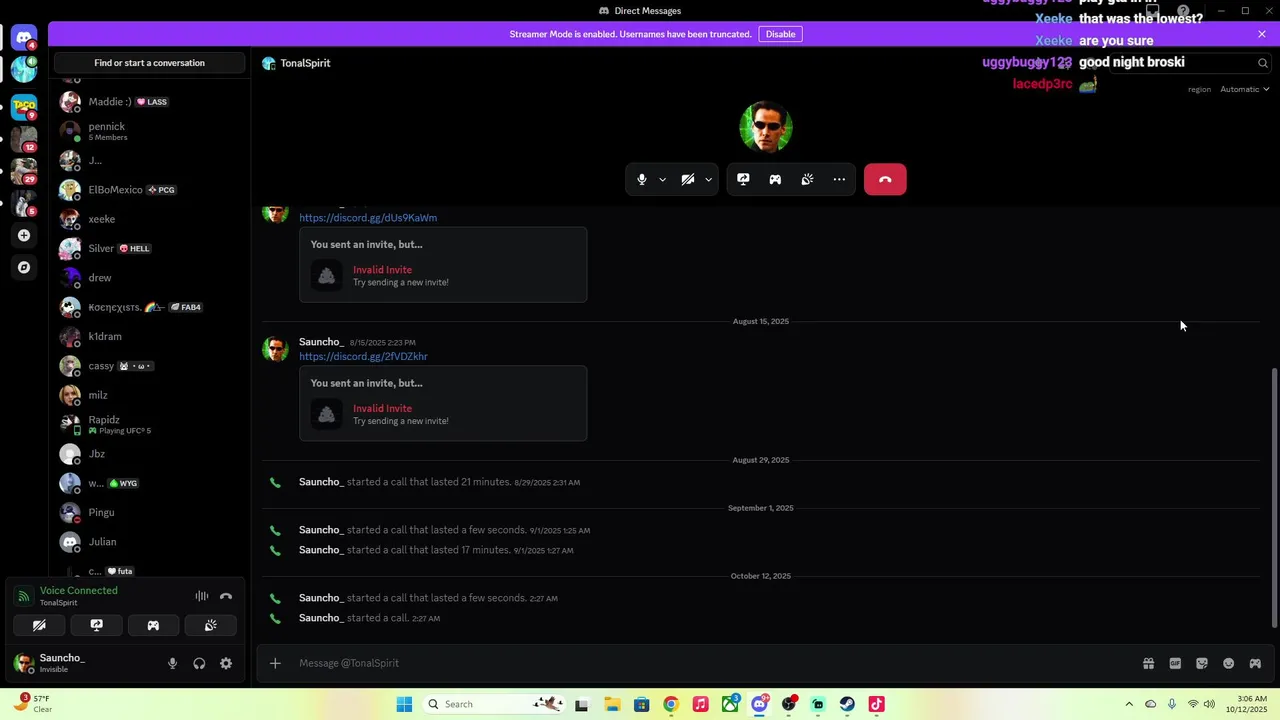This screenshot has width=1280, height=720.
Task: Open the region Automatic dropdown
Action: pyautogui.click(x=1244, y=89)
